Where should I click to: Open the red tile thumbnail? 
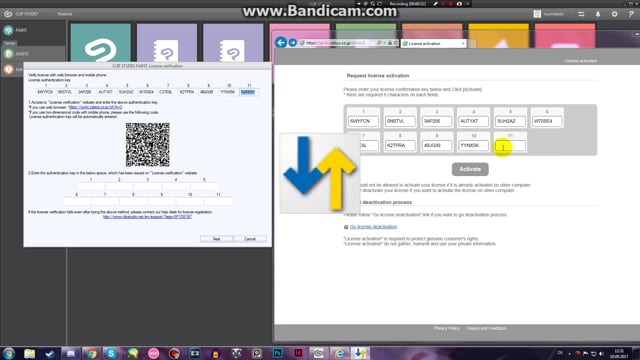[x=565, y=36]
